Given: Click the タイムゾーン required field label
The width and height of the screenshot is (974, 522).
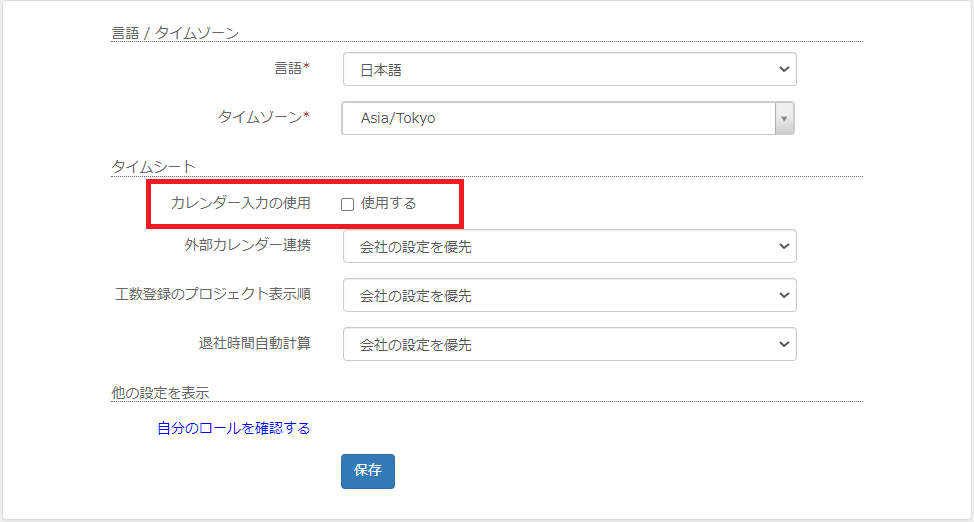Looking at the screenshot, I should 263,116.
